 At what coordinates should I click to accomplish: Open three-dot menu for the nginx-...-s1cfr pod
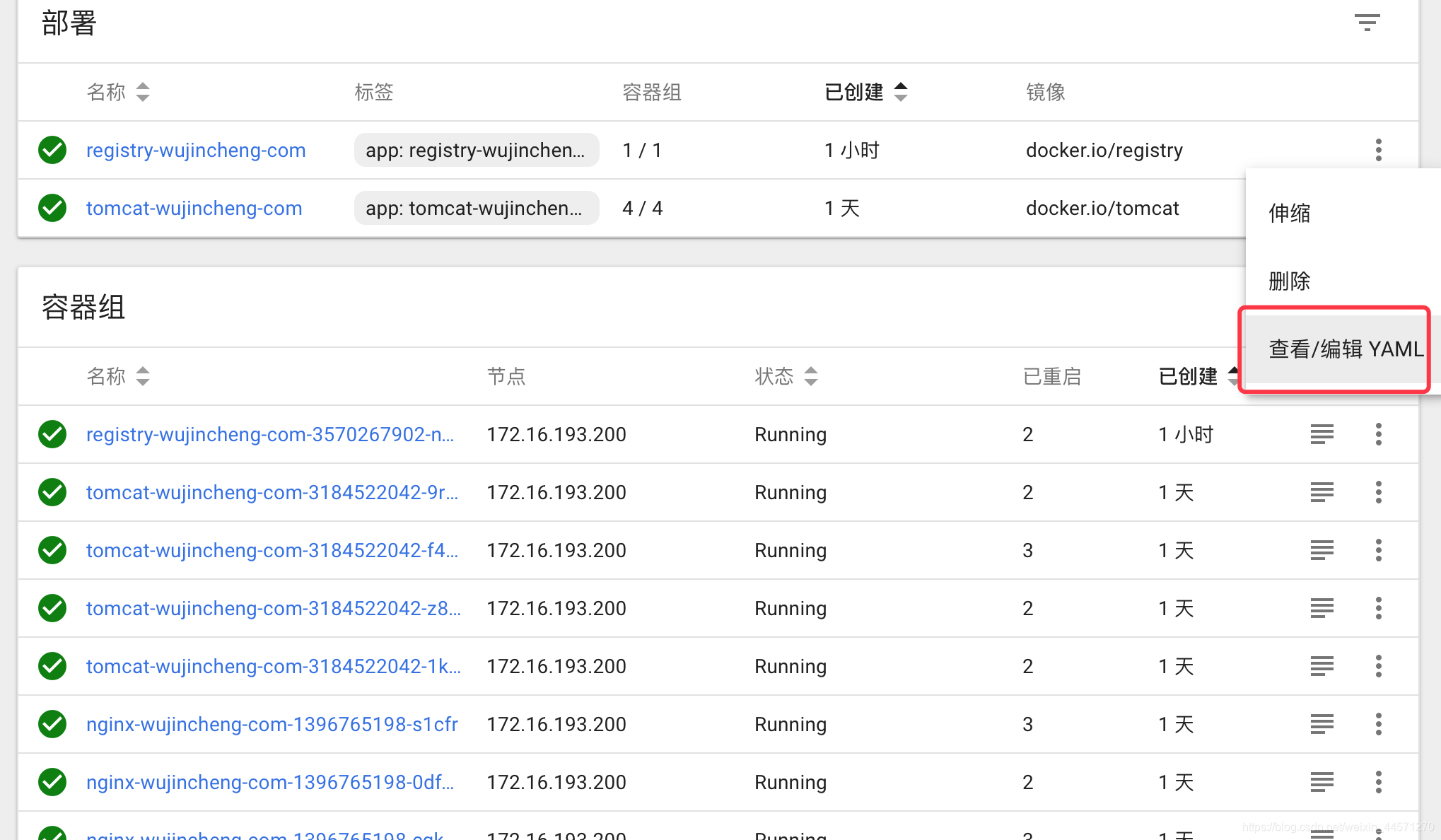(1378, 724)
